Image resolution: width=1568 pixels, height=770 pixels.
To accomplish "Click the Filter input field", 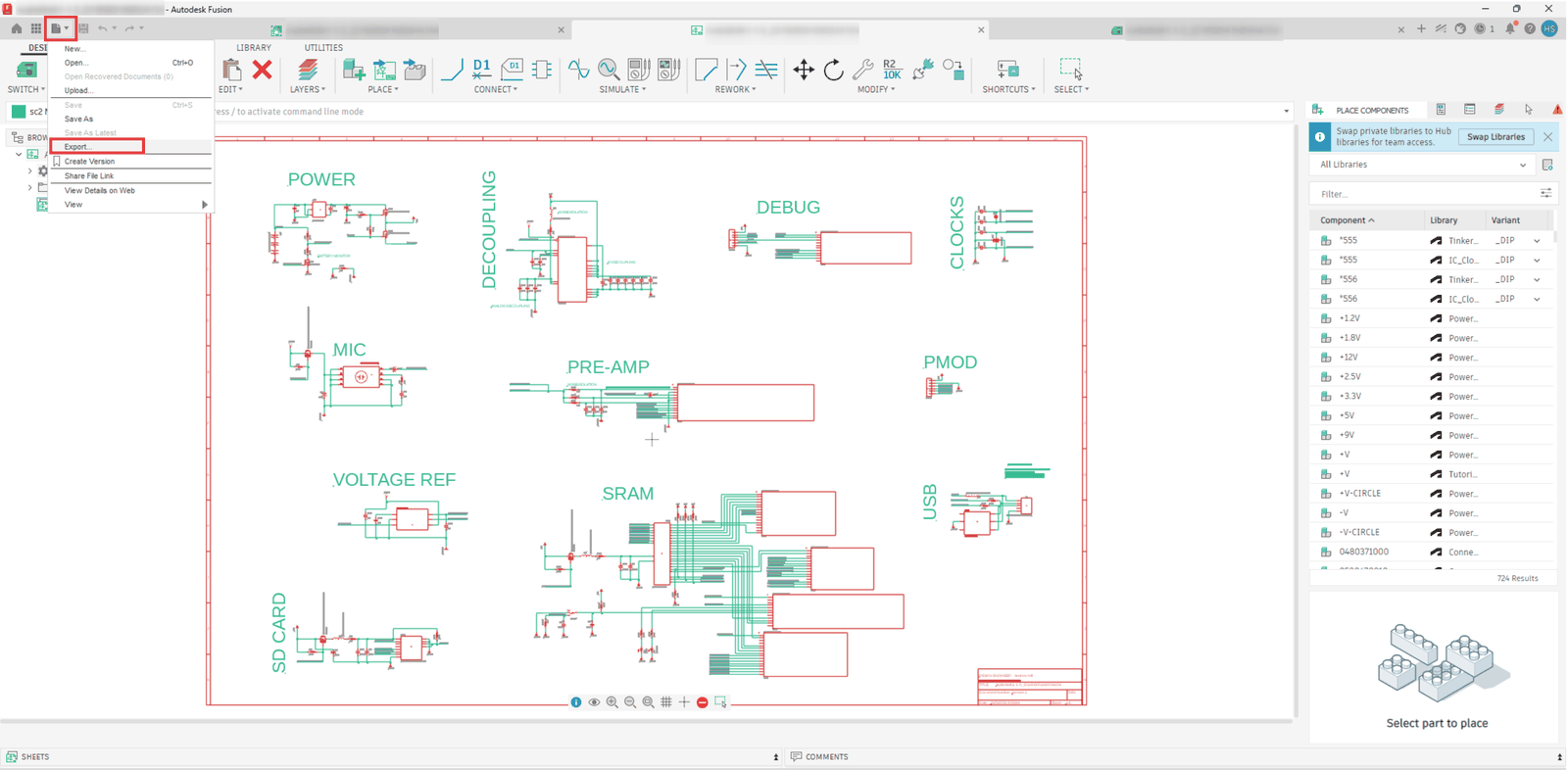I will [x=1423, y=194].
